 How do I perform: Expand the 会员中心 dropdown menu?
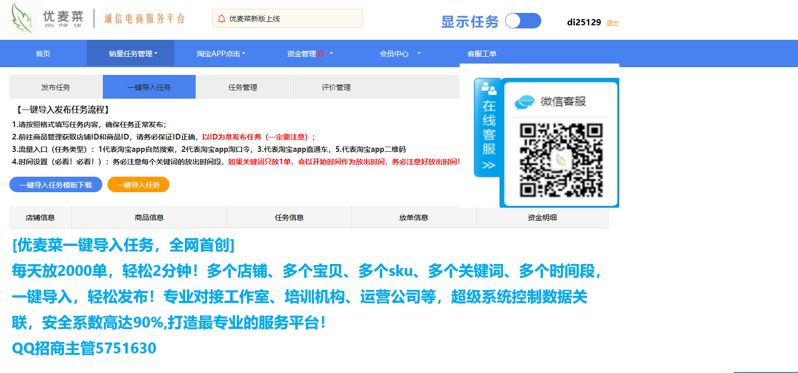pos(400,53)
